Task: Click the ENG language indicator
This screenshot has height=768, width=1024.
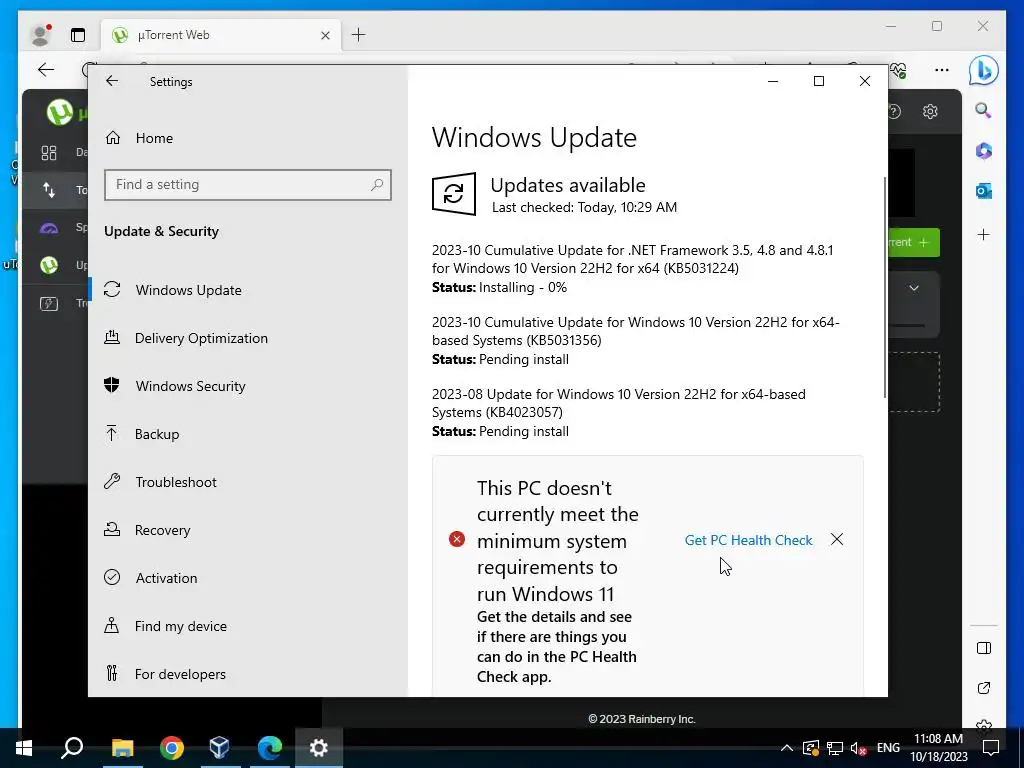Action: click(x=888, y=748)
